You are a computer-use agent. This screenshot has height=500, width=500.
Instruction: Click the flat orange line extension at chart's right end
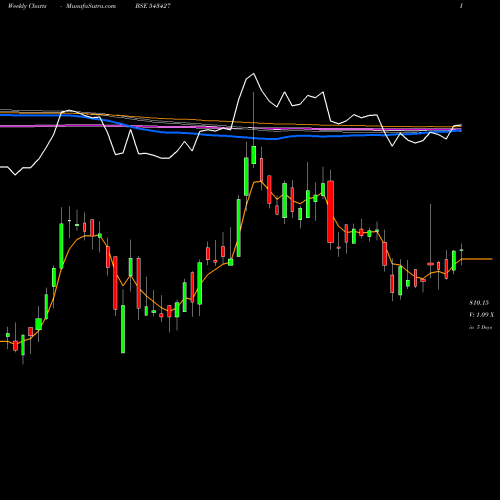(x=477, y=259)
